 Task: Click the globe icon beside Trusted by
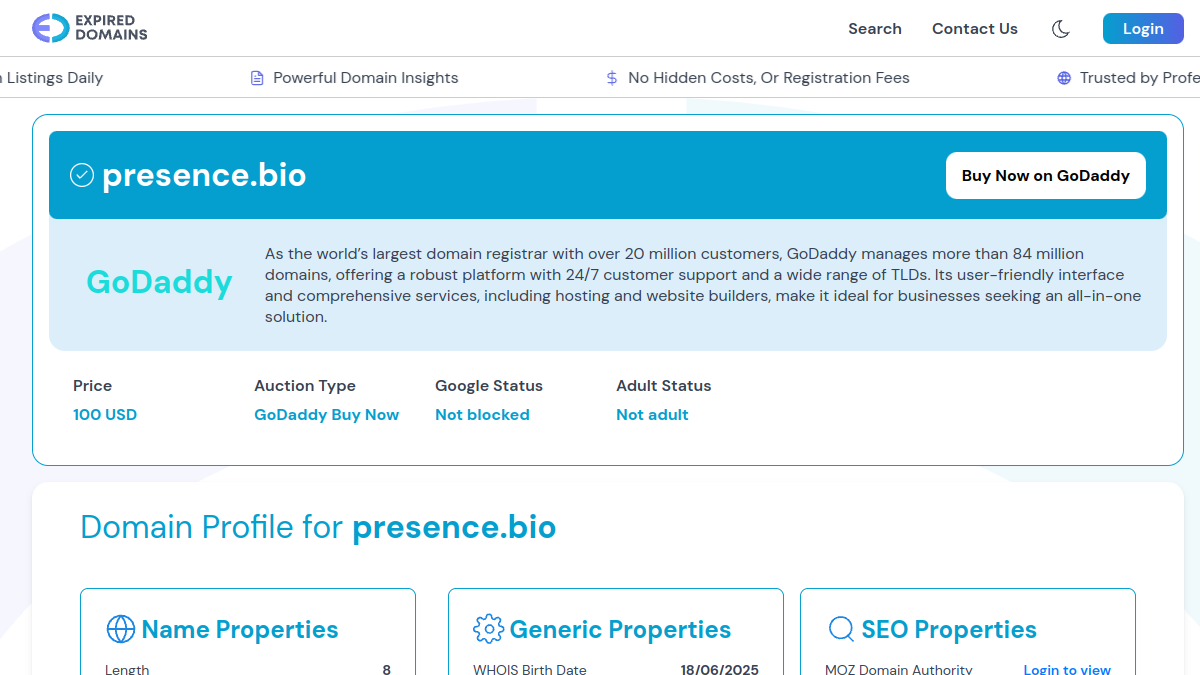pos(1064,78)
